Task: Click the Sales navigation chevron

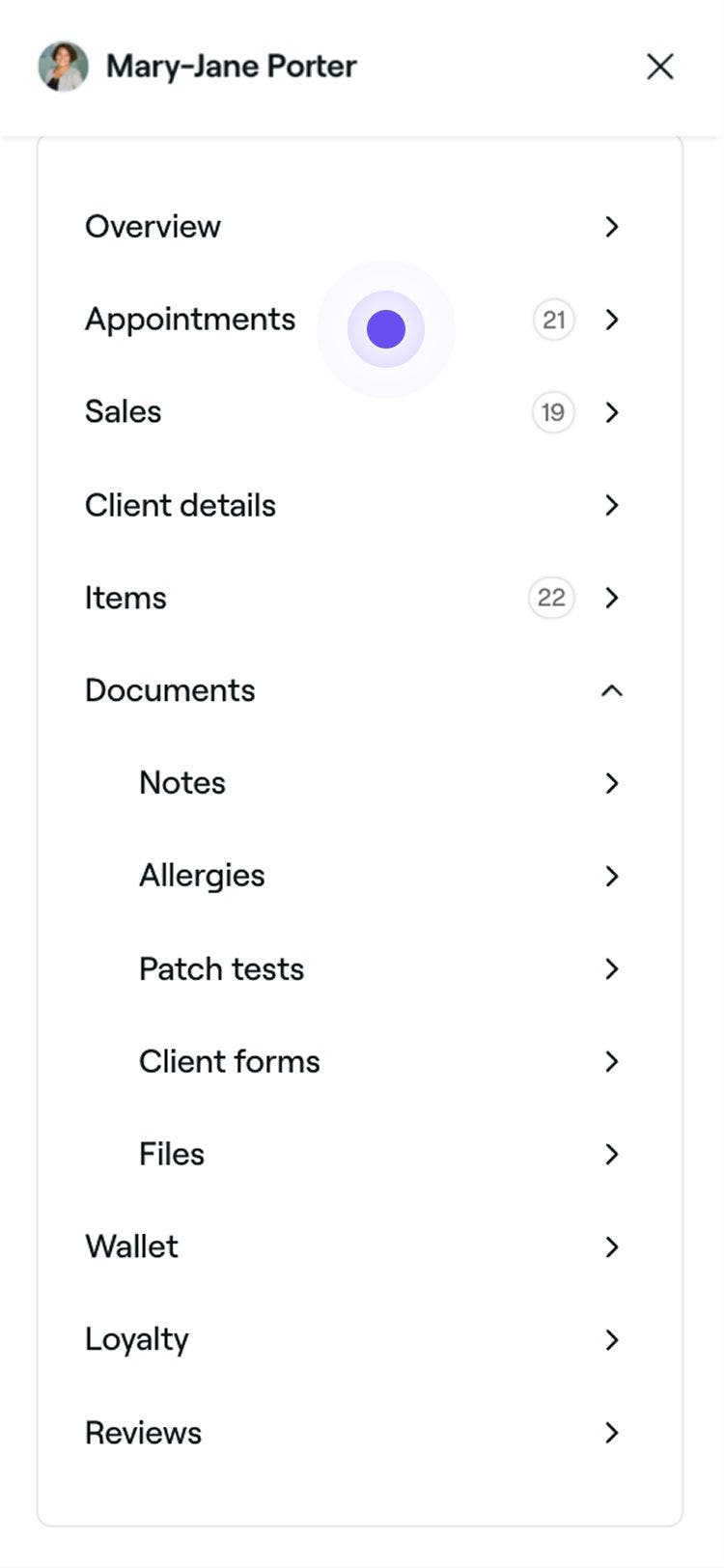Action: tap(612, 412)
